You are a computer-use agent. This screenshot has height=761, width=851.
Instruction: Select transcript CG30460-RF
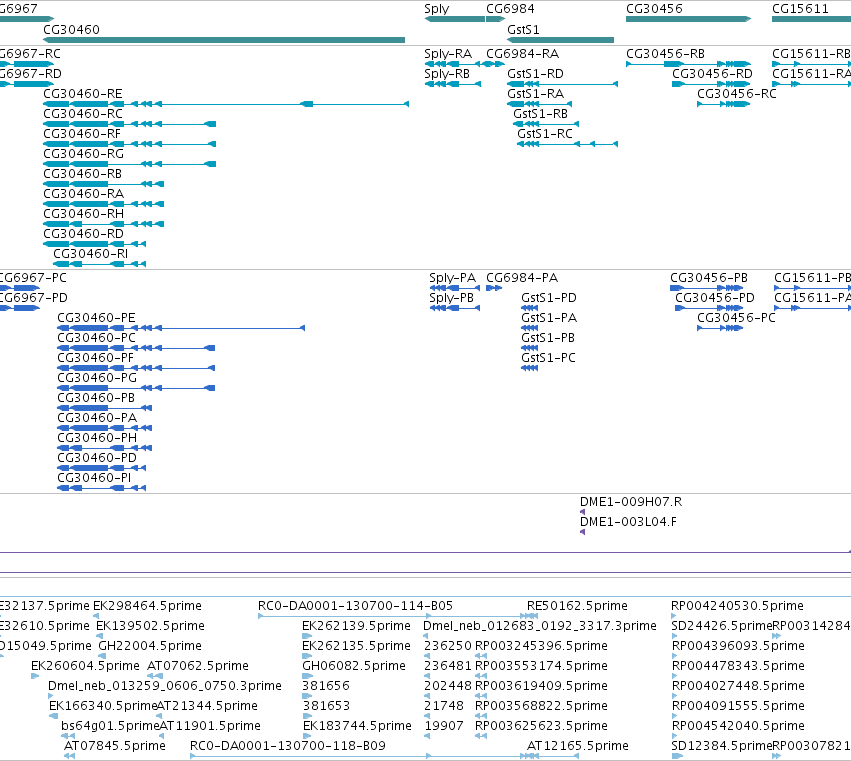coord(130,144)
